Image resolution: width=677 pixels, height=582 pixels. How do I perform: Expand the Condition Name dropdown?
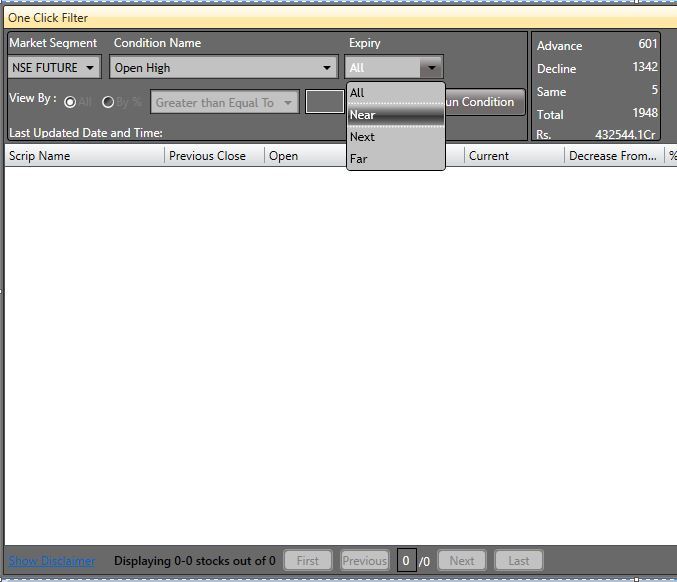(x=224, y=68)
